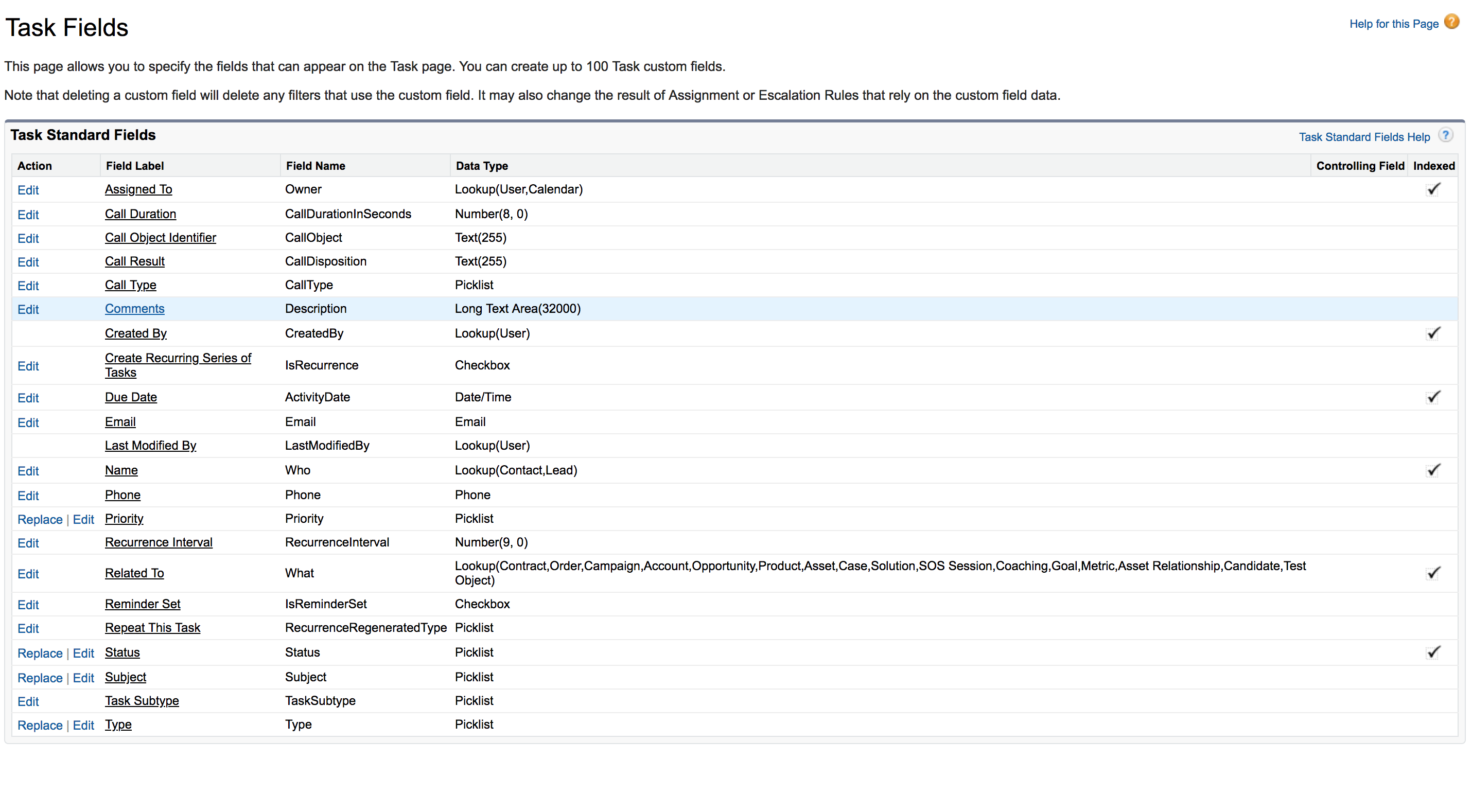This screenshot has width=1472, height=812.
Task: Open the Task Subtype field link
Action: coord(142,700)
